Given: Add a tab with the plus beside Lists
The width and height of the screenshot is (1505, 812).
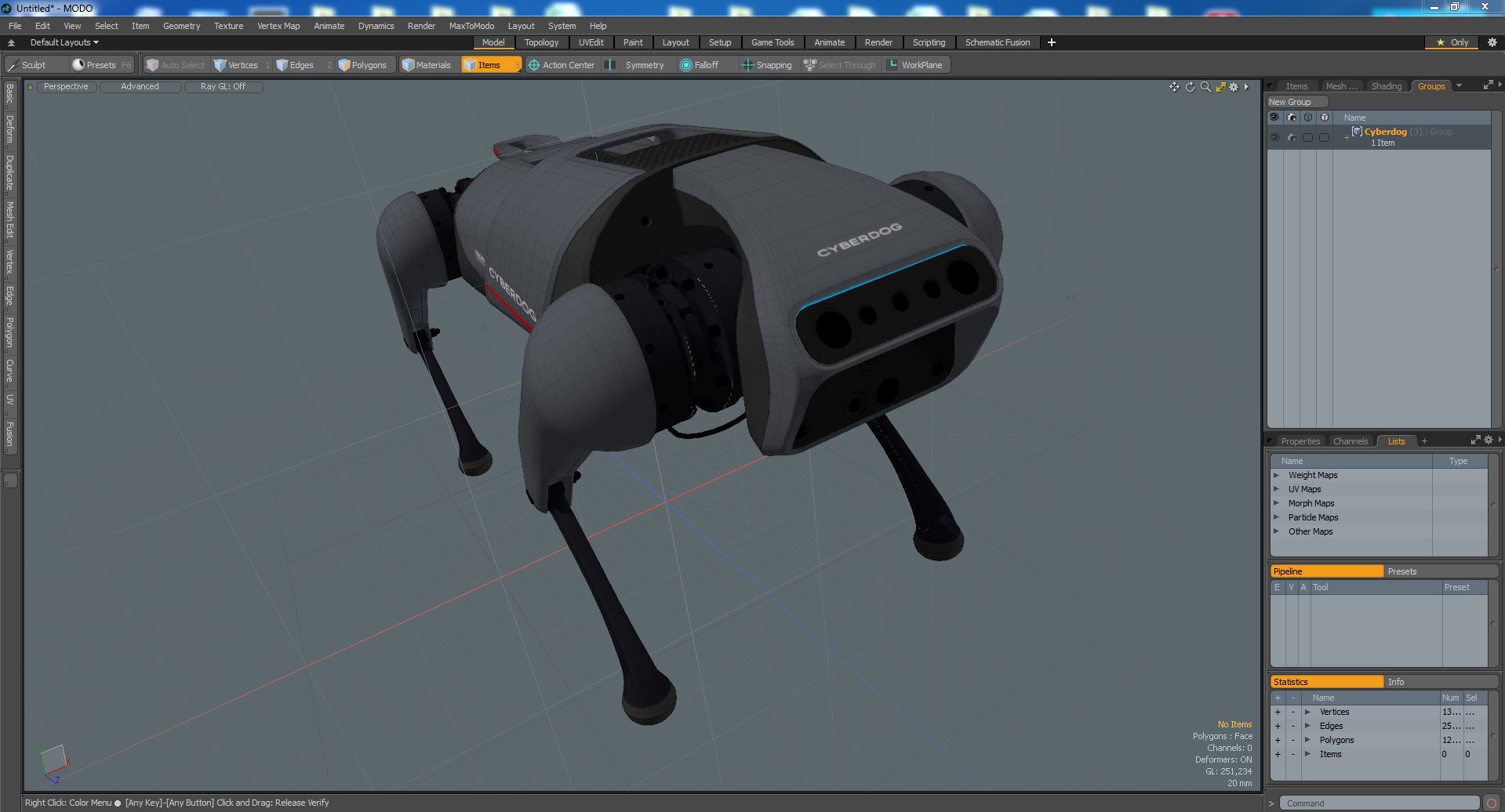Looking at the screenshot, I should click(1424, 441).
